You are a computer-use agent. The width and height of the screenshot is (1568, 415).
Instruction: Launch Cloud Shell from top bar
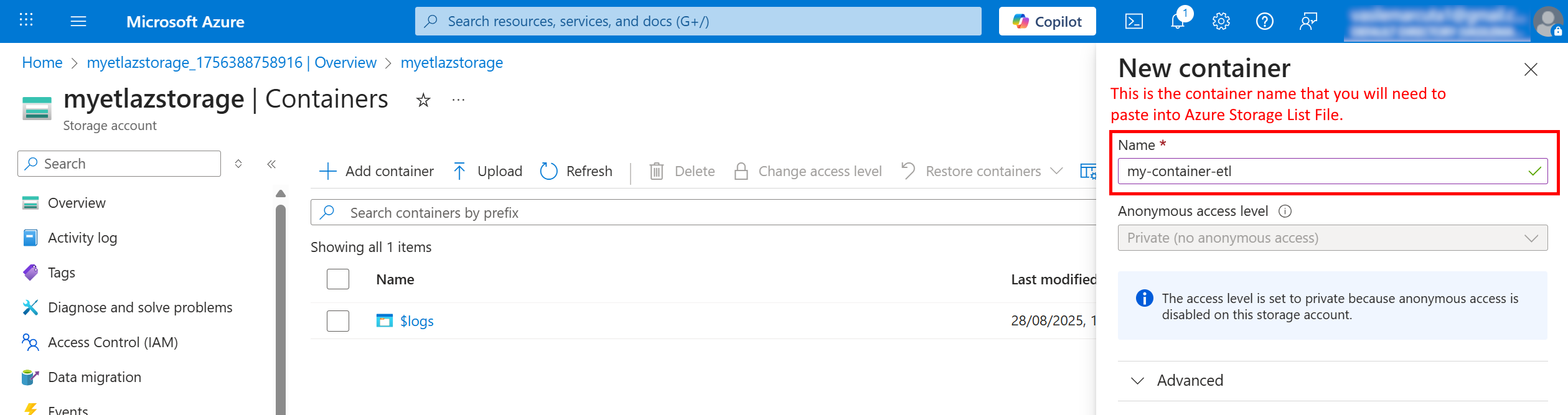tap(1134, 22)
